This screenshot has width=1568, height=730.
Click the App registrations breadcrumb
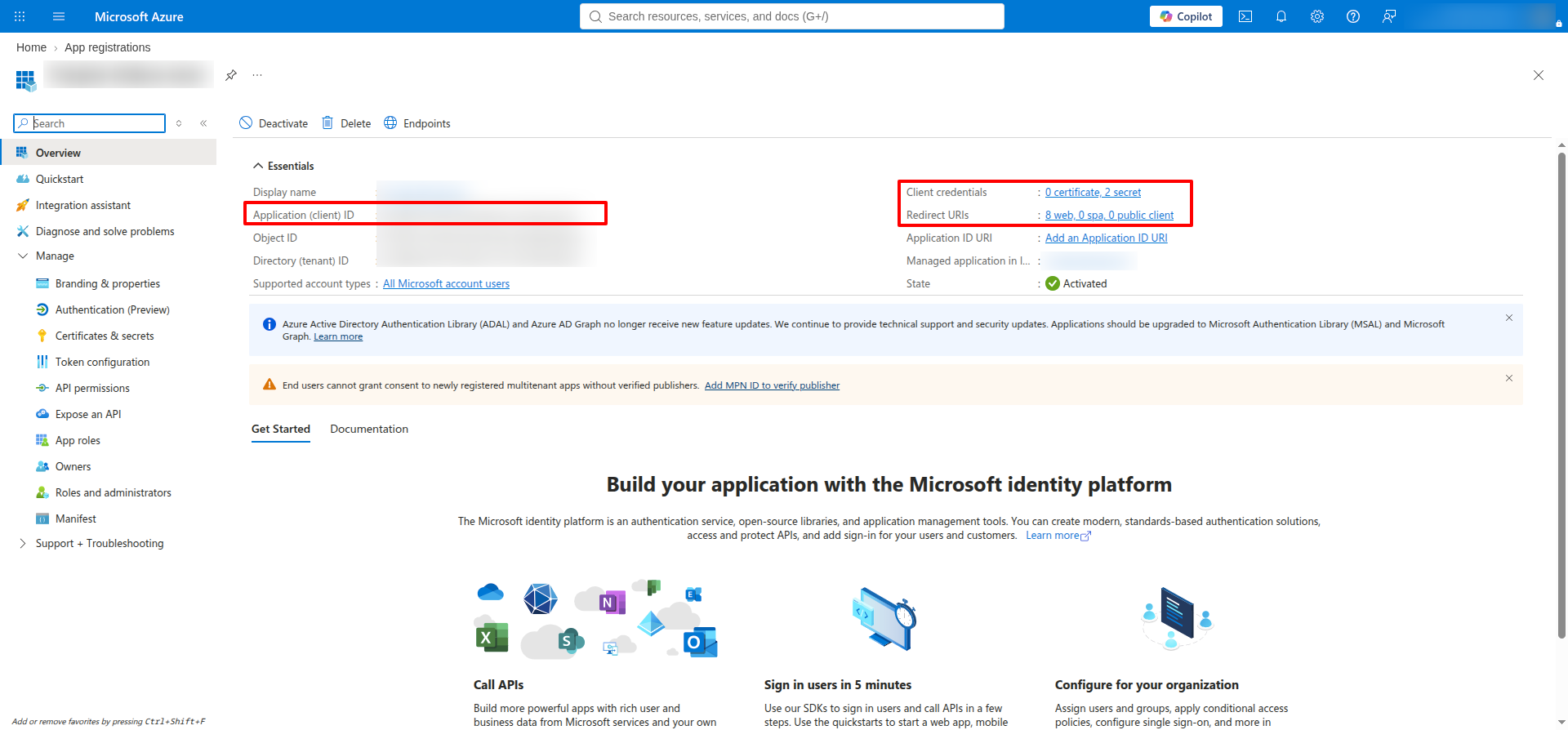(107, 47)
